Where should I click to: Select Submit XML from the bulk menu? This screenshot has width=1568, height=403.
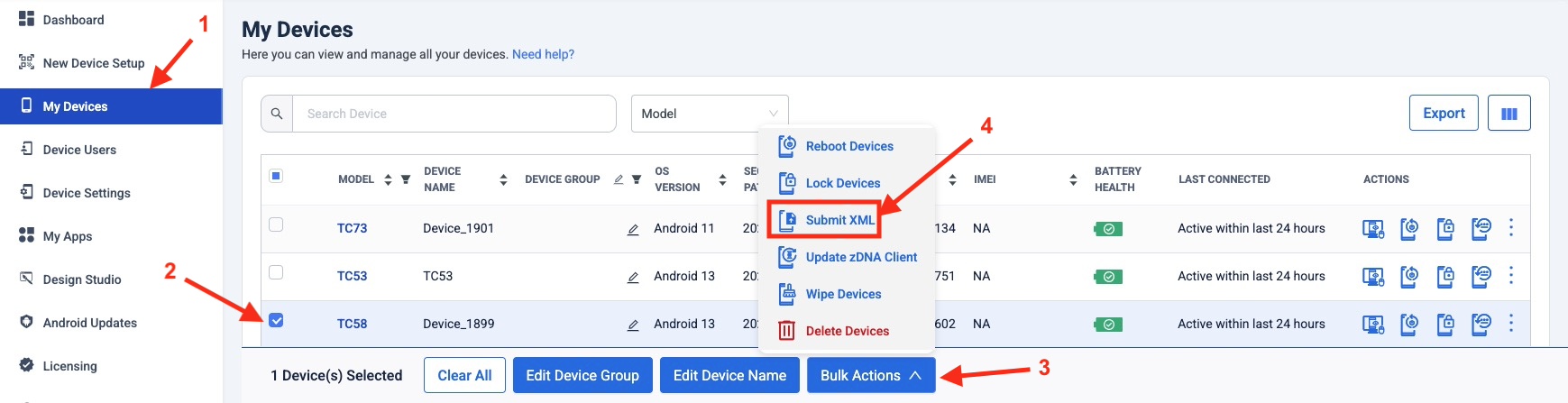tap(839, 220)
